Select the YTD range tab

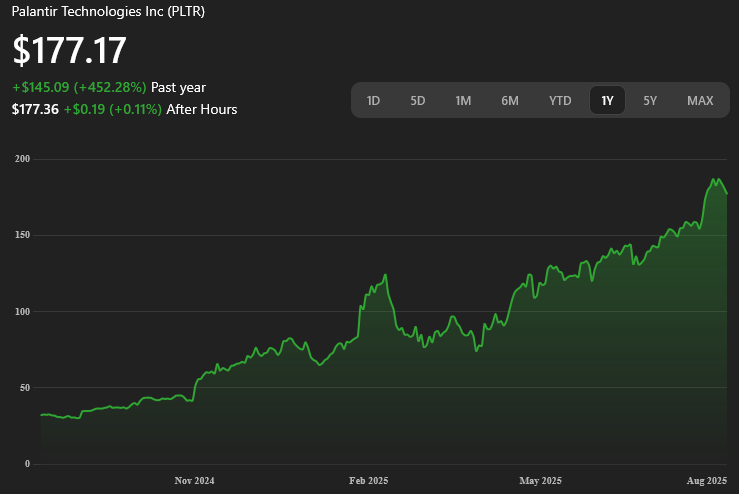(560, 100)
